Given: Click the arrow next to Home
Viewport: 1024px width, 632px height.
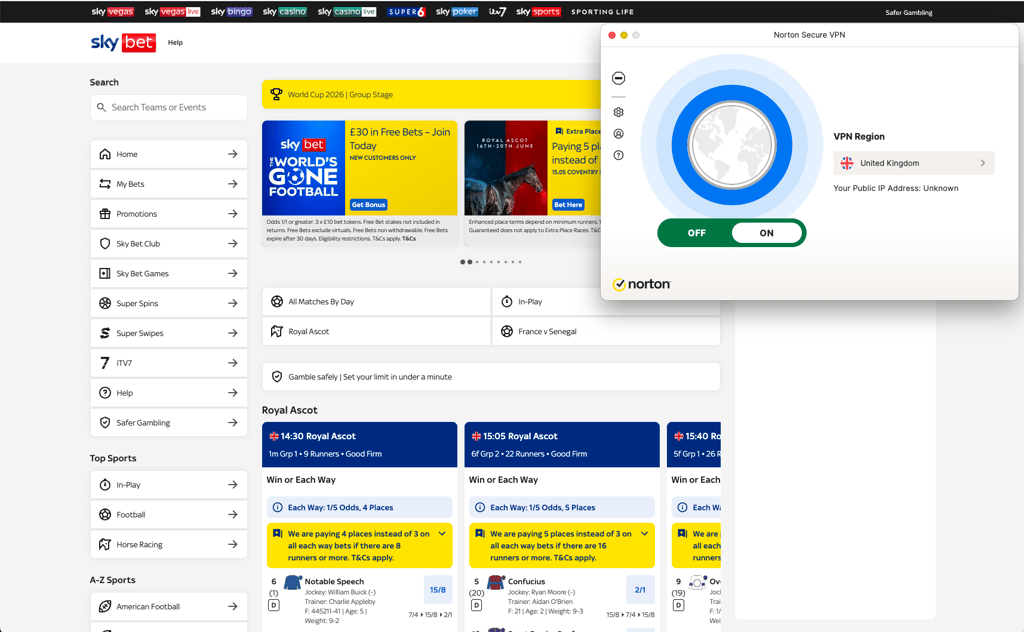Looking at the screenshot, I should [x=232, y=154].
